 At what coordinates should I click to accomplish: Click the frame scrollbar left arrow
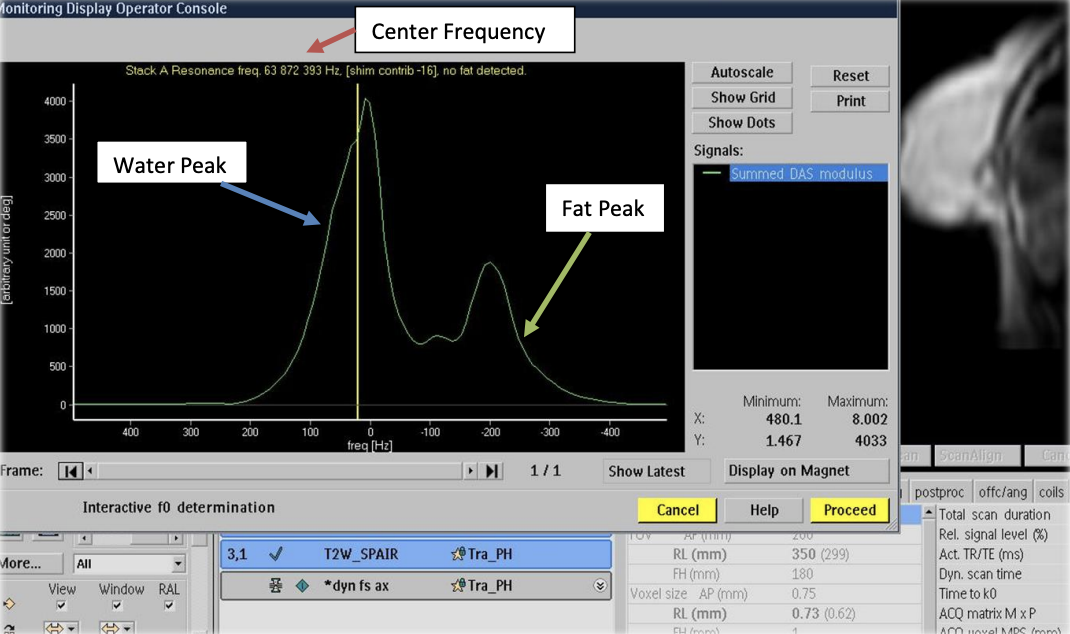pos(91,471)
